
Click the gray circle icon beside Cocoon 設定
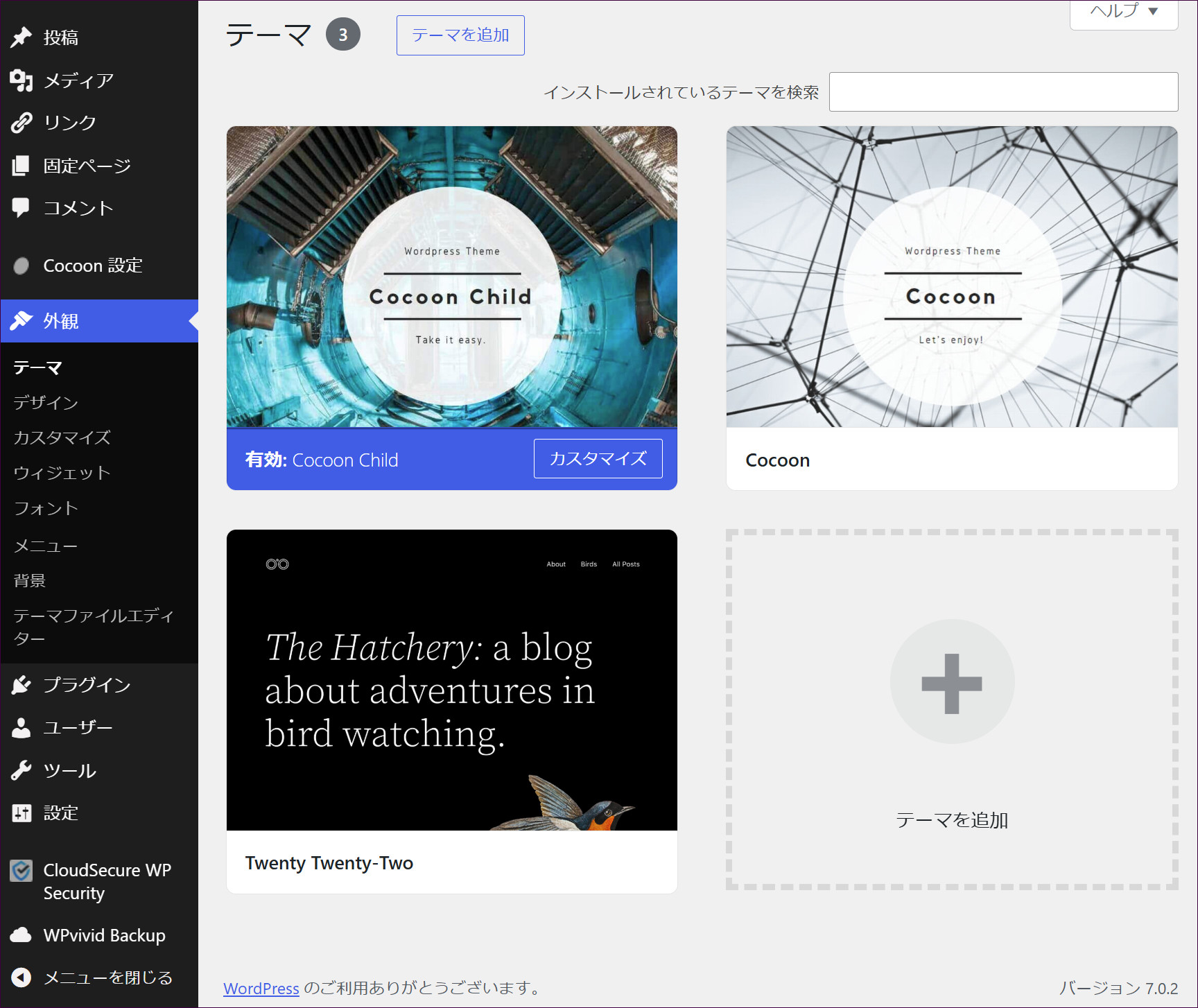[x=21, y=266]
